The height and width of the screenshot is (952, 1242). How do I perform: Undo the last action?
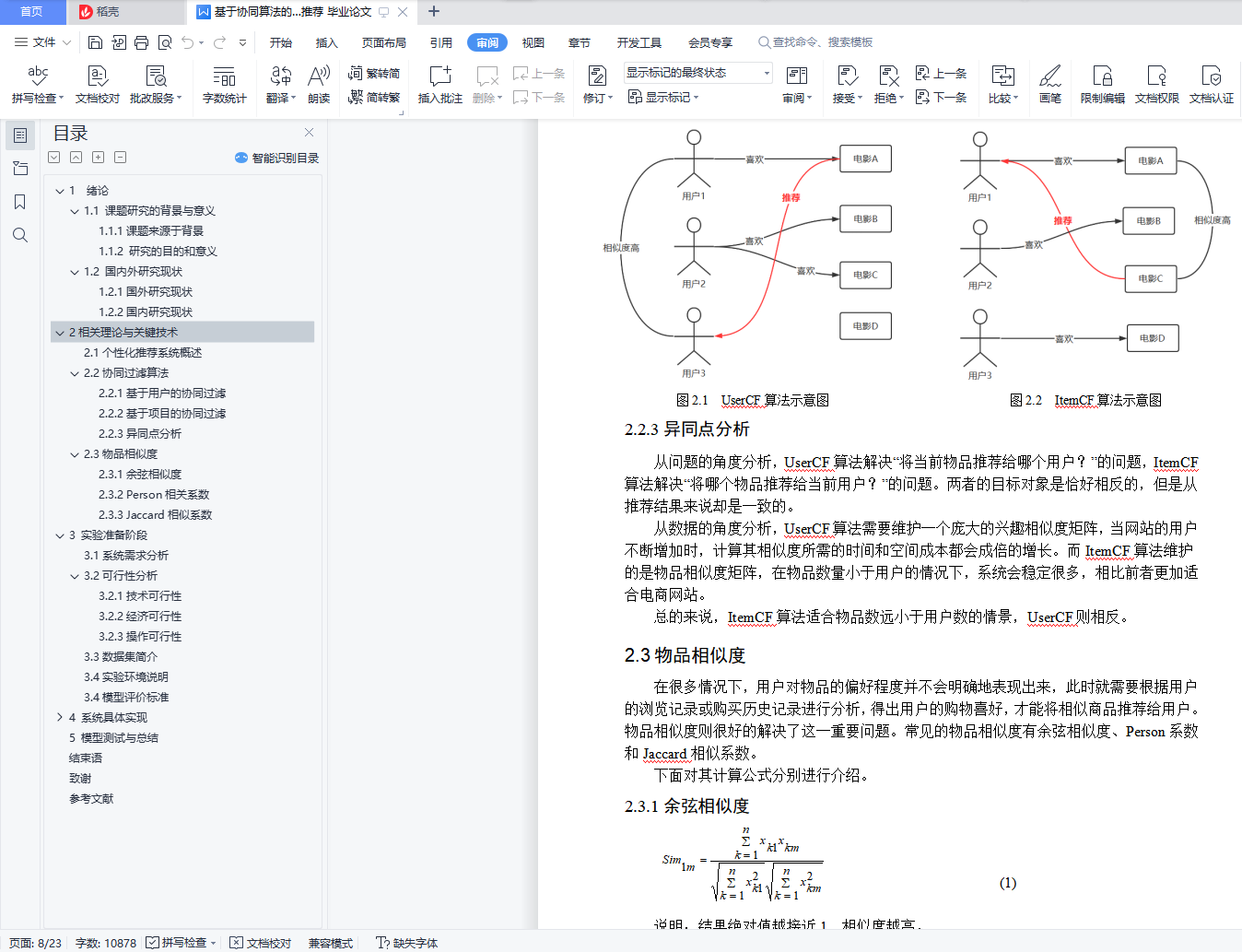tap(188, 42)
